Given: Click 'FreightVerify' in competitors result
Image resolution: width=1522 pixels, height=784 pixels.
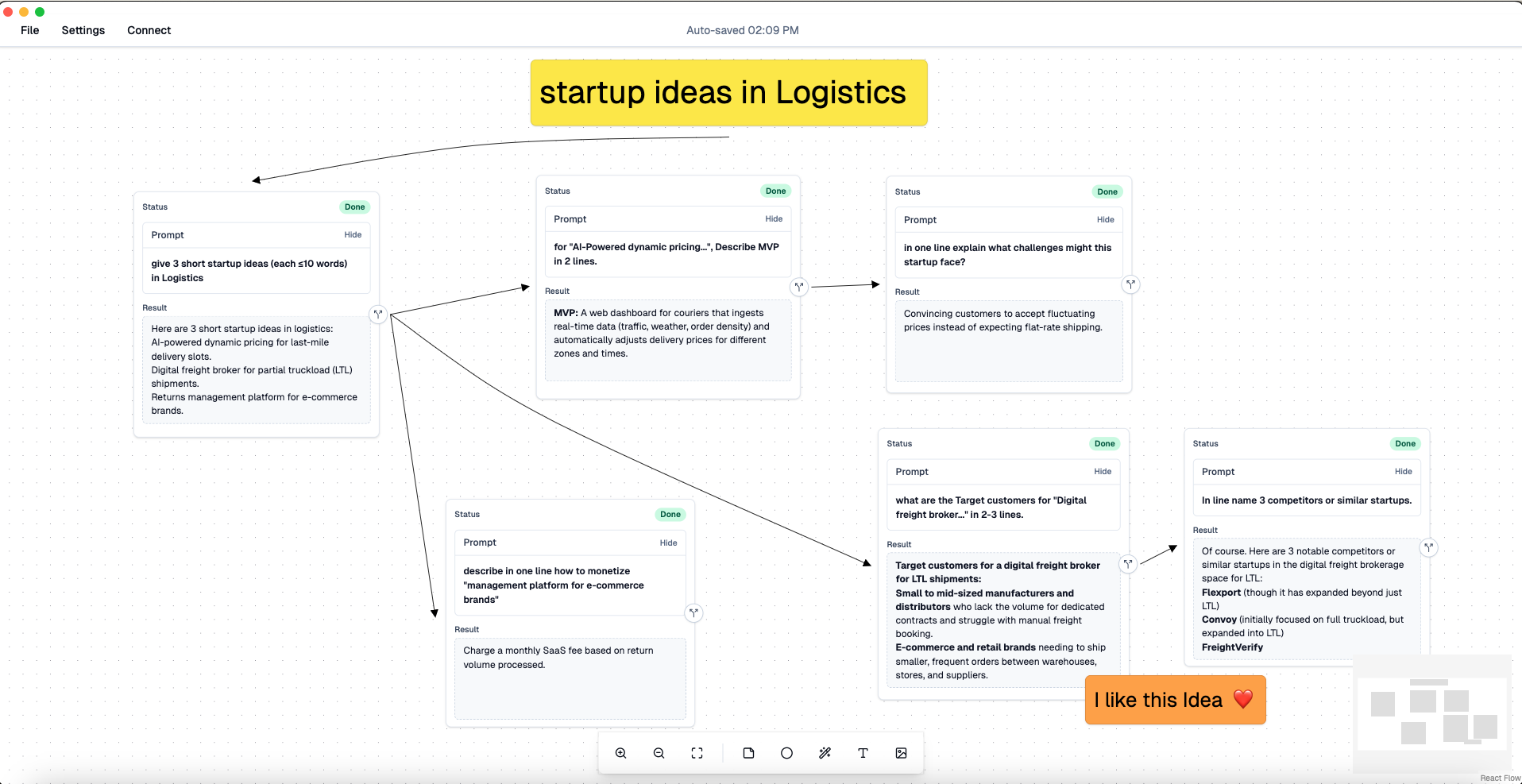Looking at the screenshot, I should pyautogui.click(x=1232, y=647).
